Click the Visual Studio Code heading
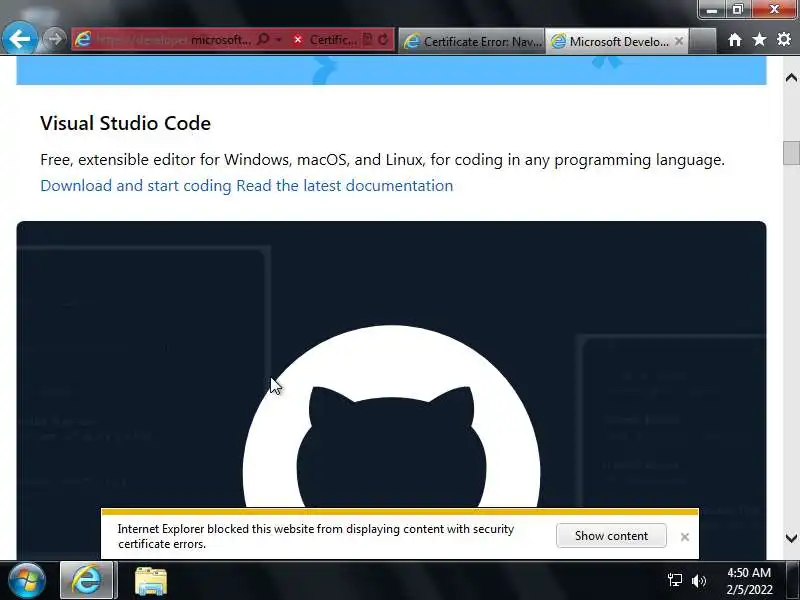This screenshot has width=800, height=600. [x=126, y=123]
